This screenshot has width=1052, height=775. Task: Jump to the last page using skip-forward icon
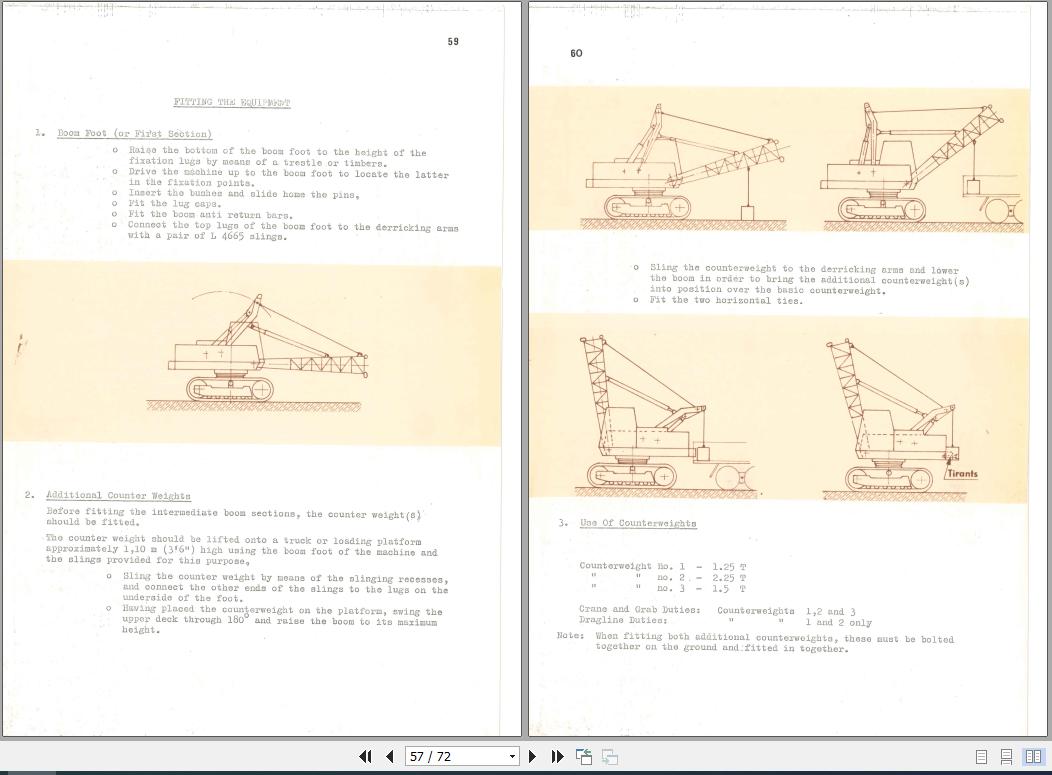[557, 756]
